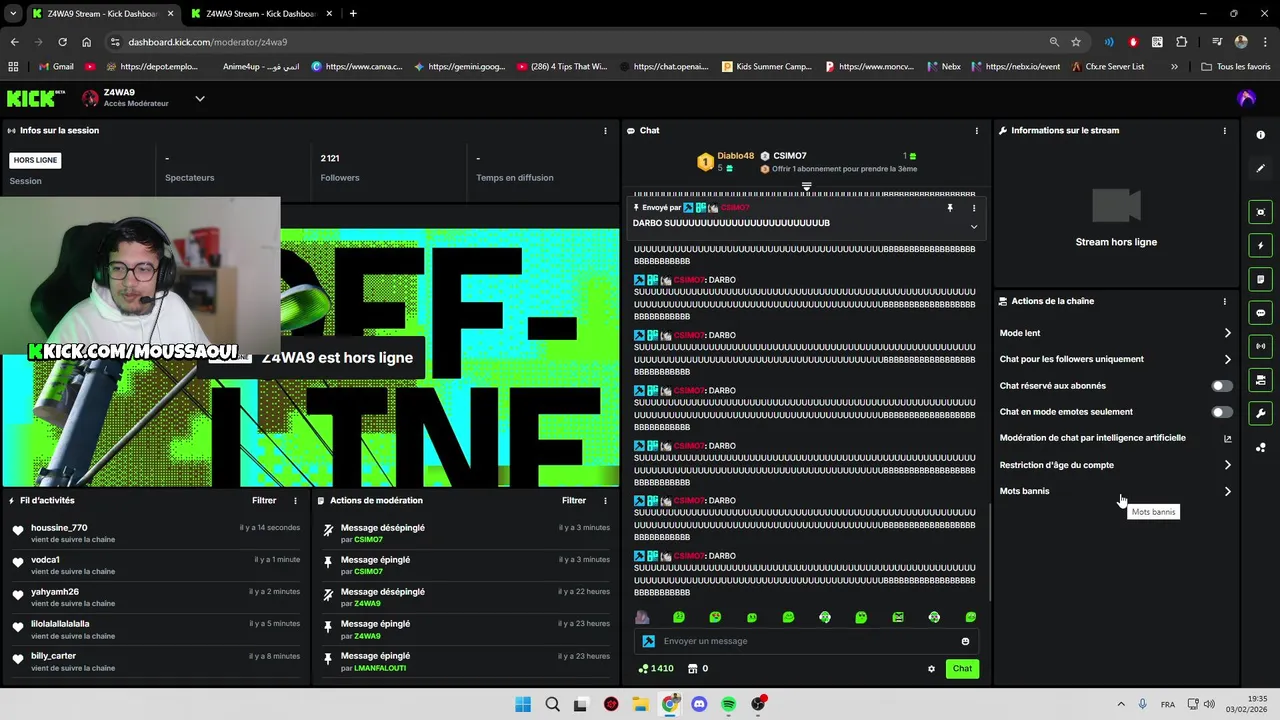
Task: Click the Envoyer un message input field
Action: [808, 641]
